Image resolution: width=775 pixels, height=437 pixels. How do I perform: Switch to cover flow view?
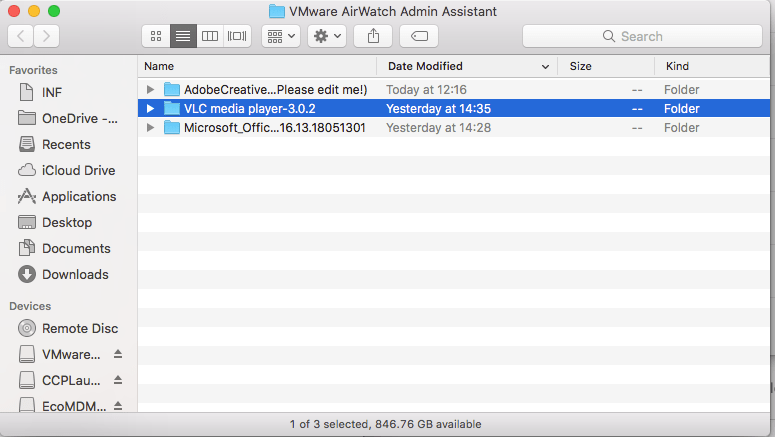pyautogui.click(x=237, y=36)
